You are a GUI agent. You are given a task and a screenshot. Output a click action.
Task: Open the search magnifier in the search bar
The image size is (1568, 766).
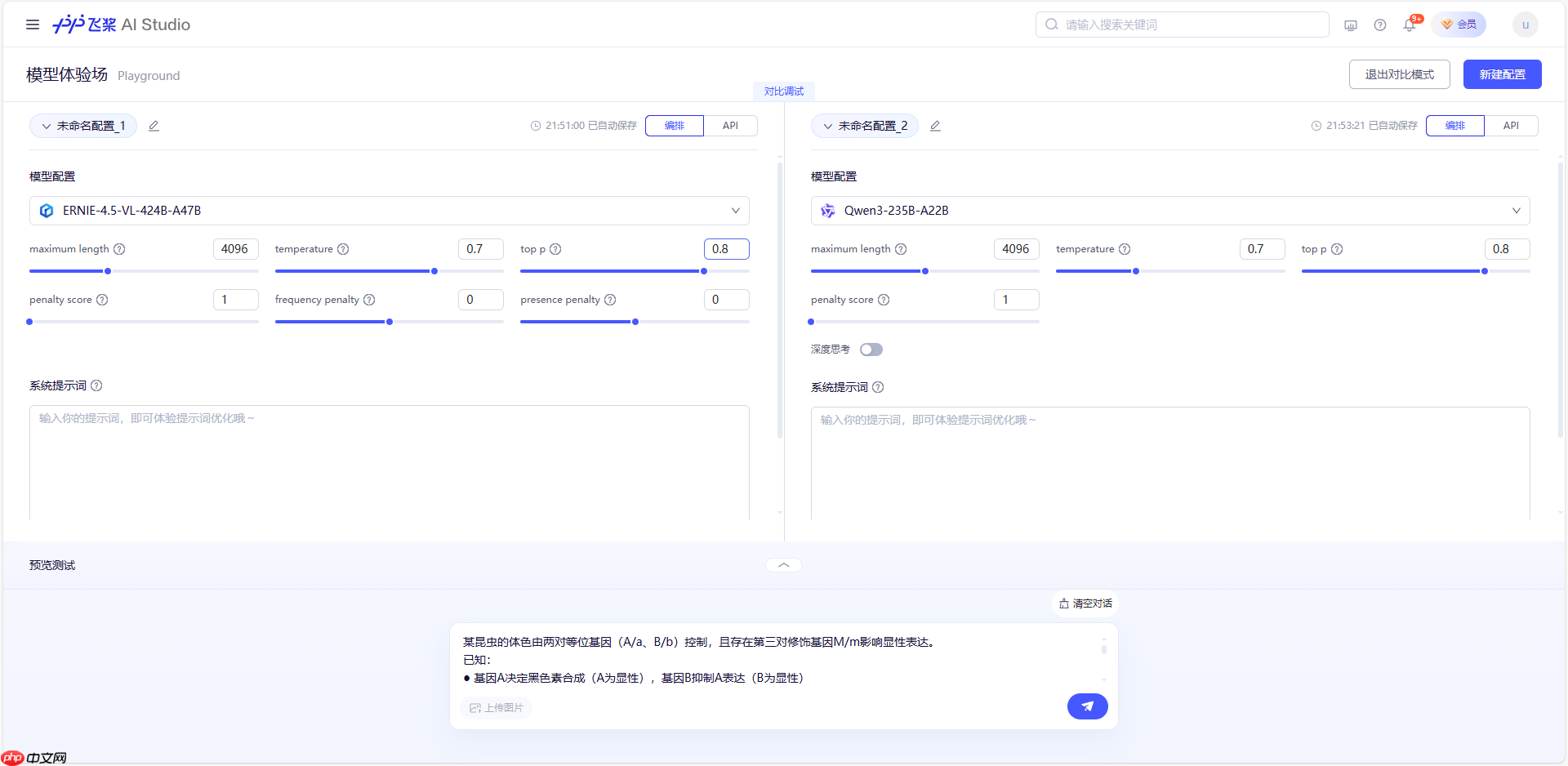(1051, 24)
